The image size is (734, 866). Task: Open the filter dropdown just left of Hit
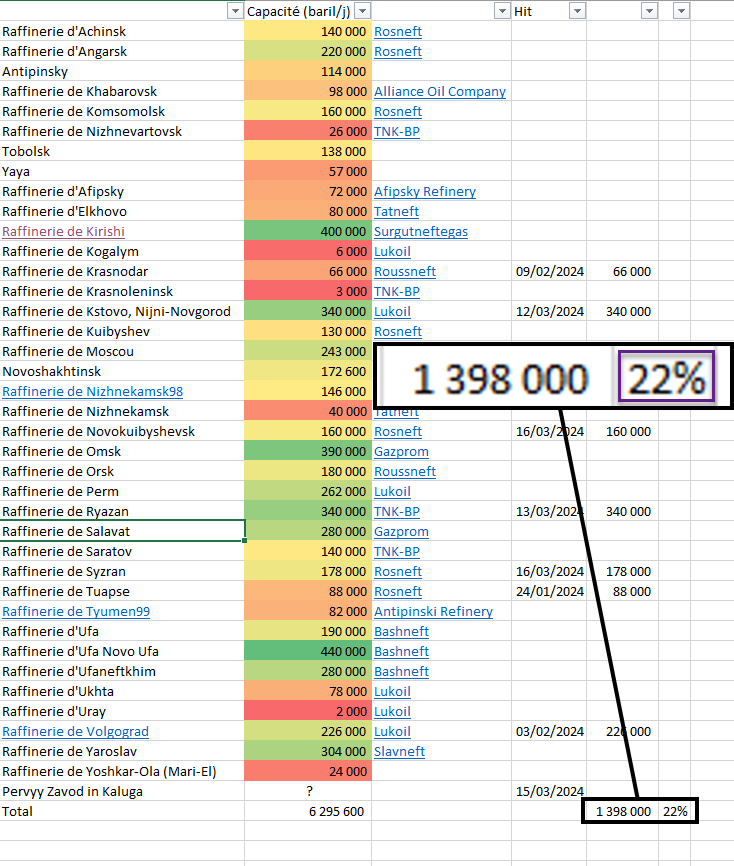(x=500, y=10)
